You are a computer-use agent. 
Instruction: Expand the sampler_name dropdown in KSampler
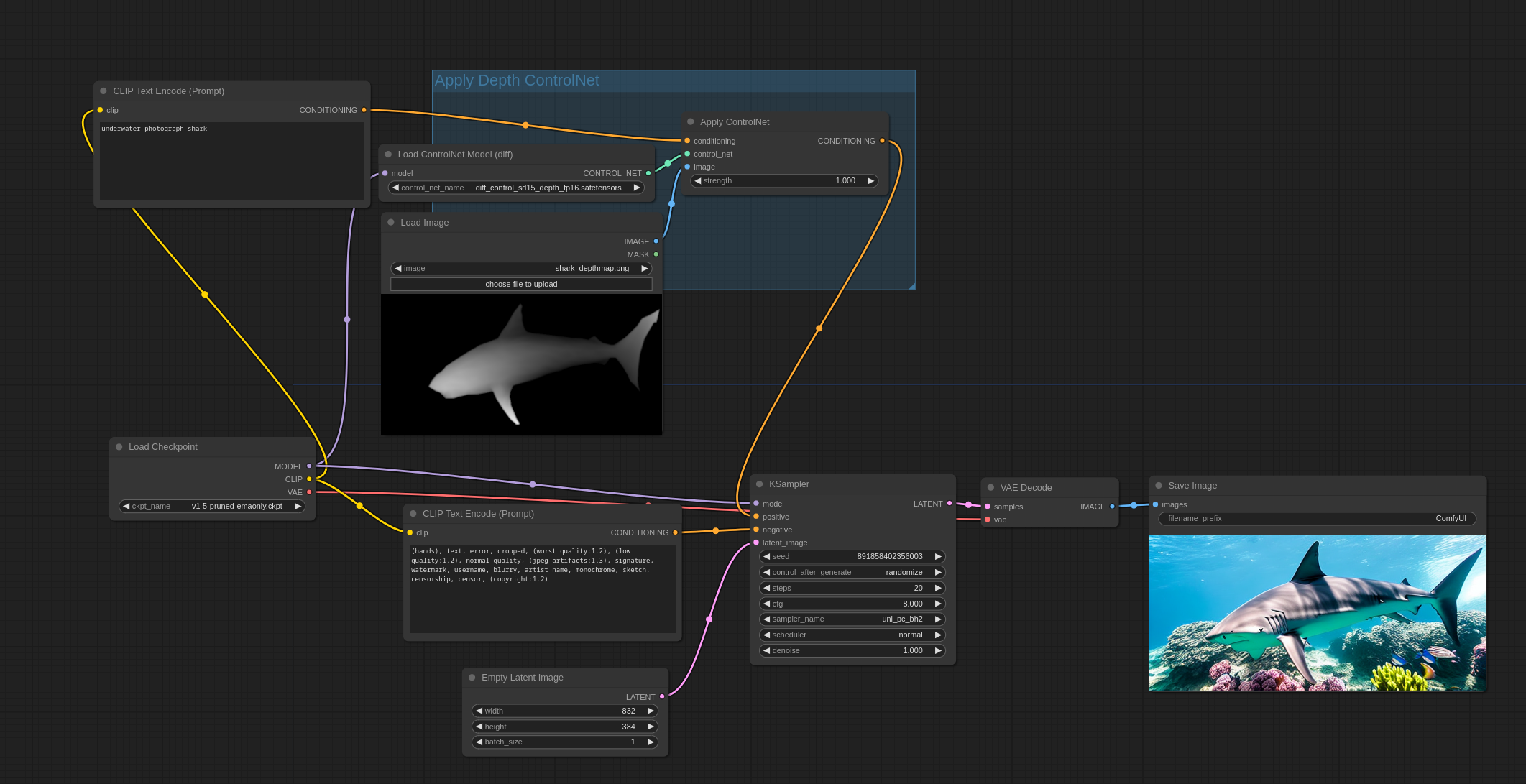(852, 619)
